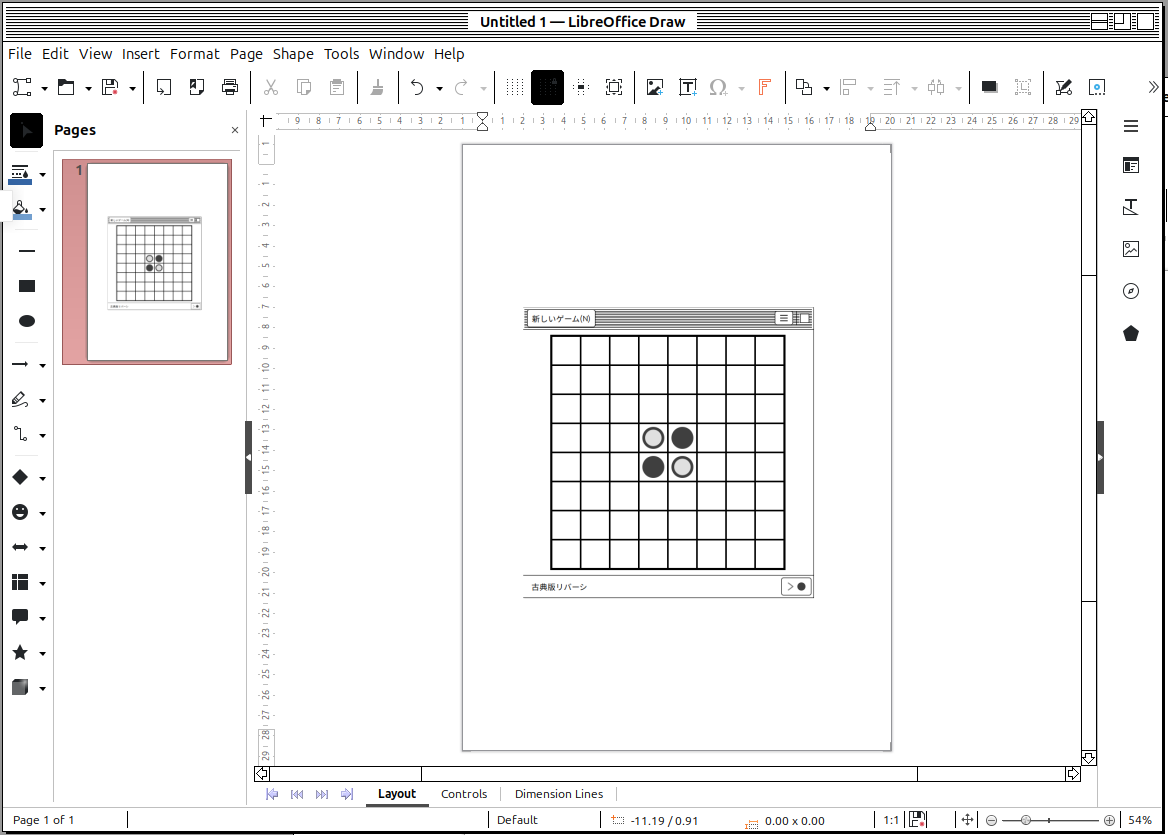This screenshot has width=1168, height=835.
Task: Click the Insert Image icon
Action: pyautogui.click(x=654, y=88)
